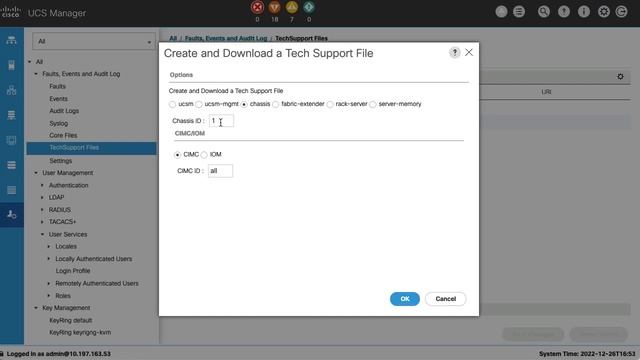Select Events in the tree
The height and width of the screenshot is (360, 640).
point(58,99)
